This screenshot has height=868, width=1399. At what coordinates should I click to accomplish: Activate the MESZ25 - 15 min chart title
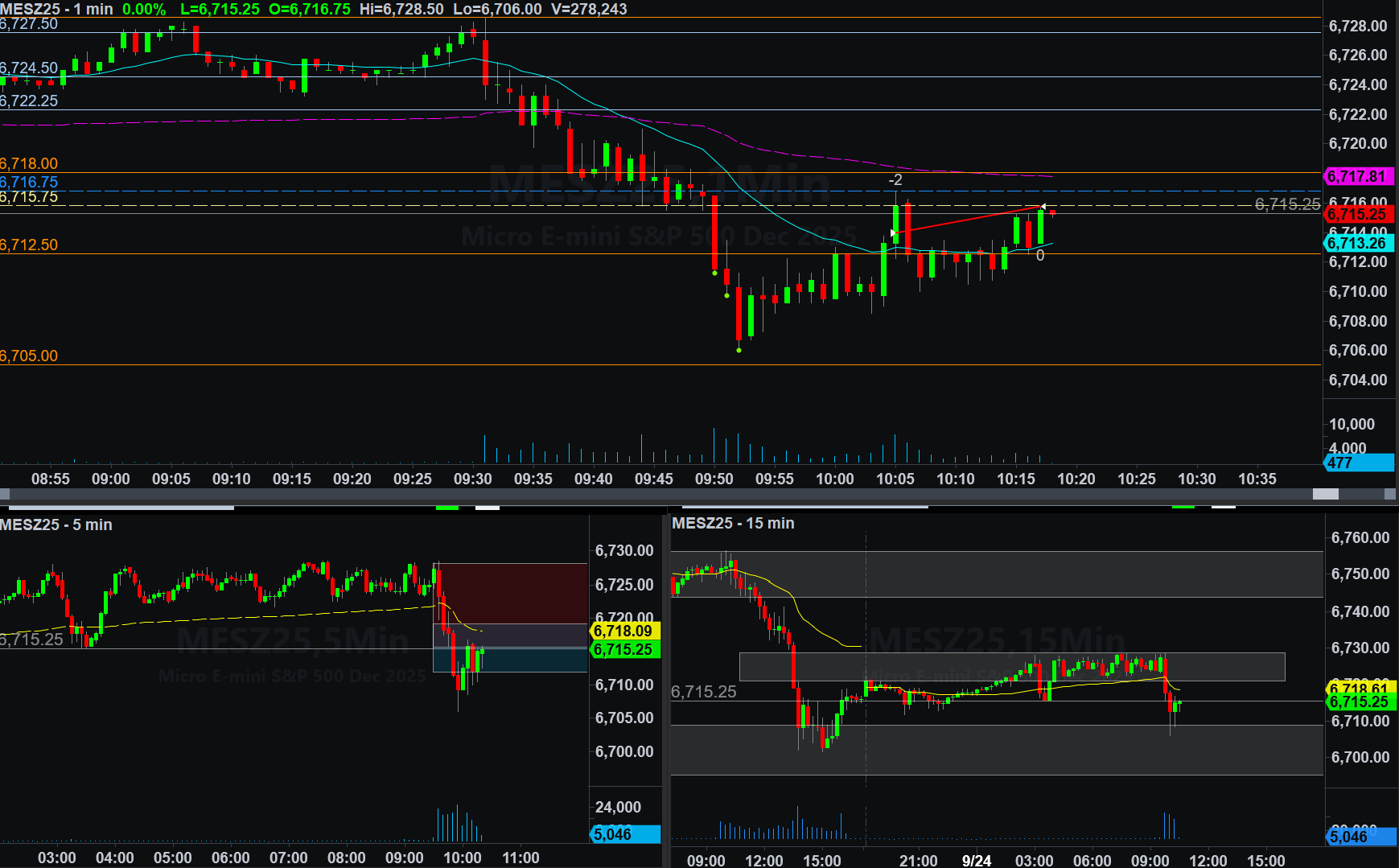click(733, 523)
